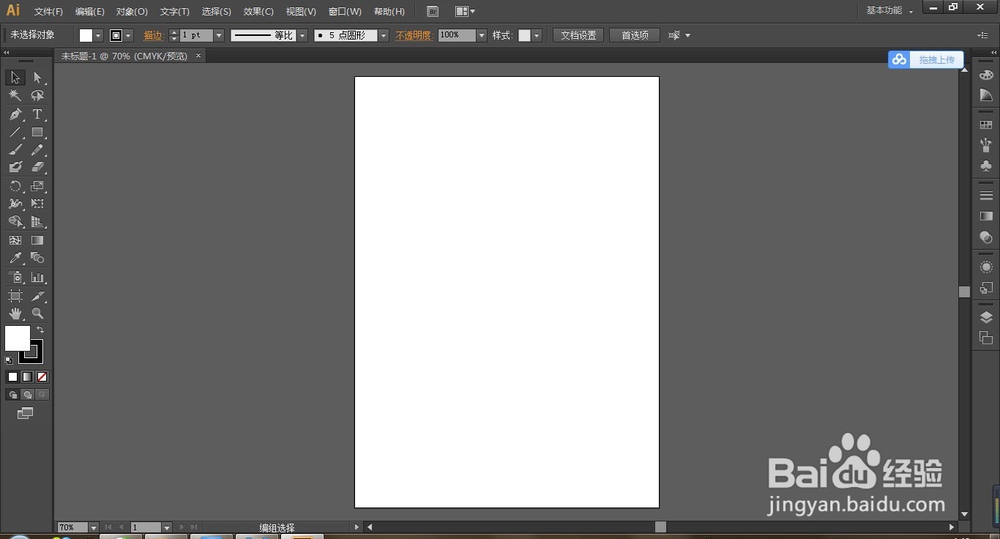The height and width of the screenshot is (539, 1000).
Task: Select the Slice tool
Action: (38, 296)
